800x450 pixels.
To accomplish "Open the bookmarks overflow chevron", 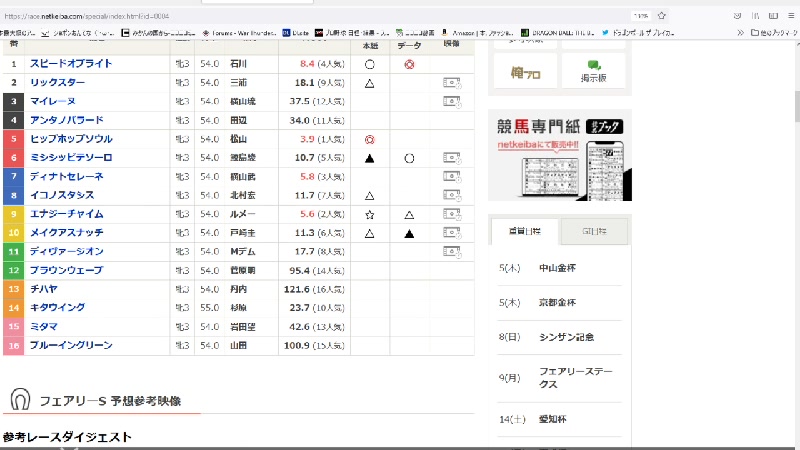I will 740,32.
